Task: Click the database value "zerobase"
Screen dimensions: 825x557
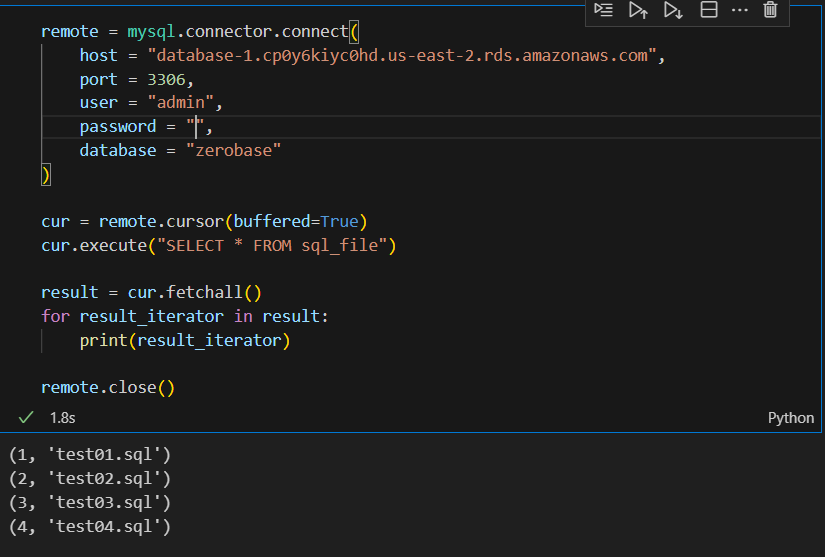Action: (234, 150)
